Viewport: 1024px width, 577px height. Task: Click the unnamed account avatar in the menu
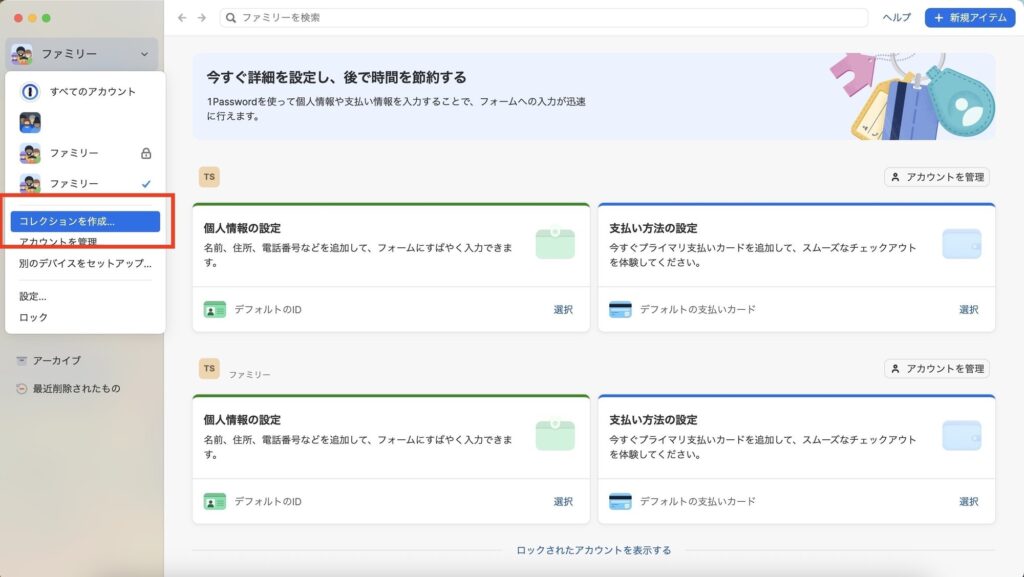coord(30,123)
